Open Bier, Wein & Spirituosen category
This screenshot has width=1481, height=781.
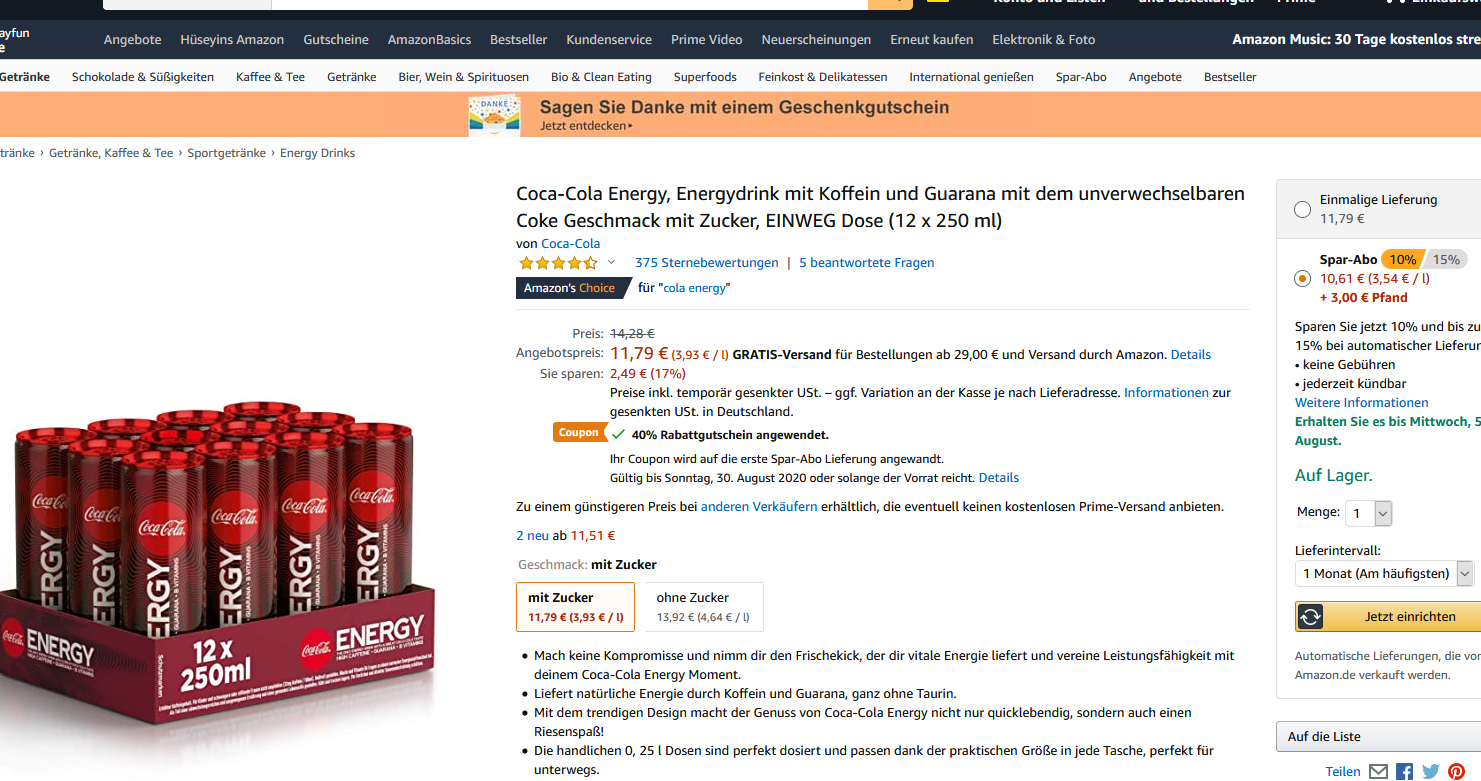[x=464, y=77]
